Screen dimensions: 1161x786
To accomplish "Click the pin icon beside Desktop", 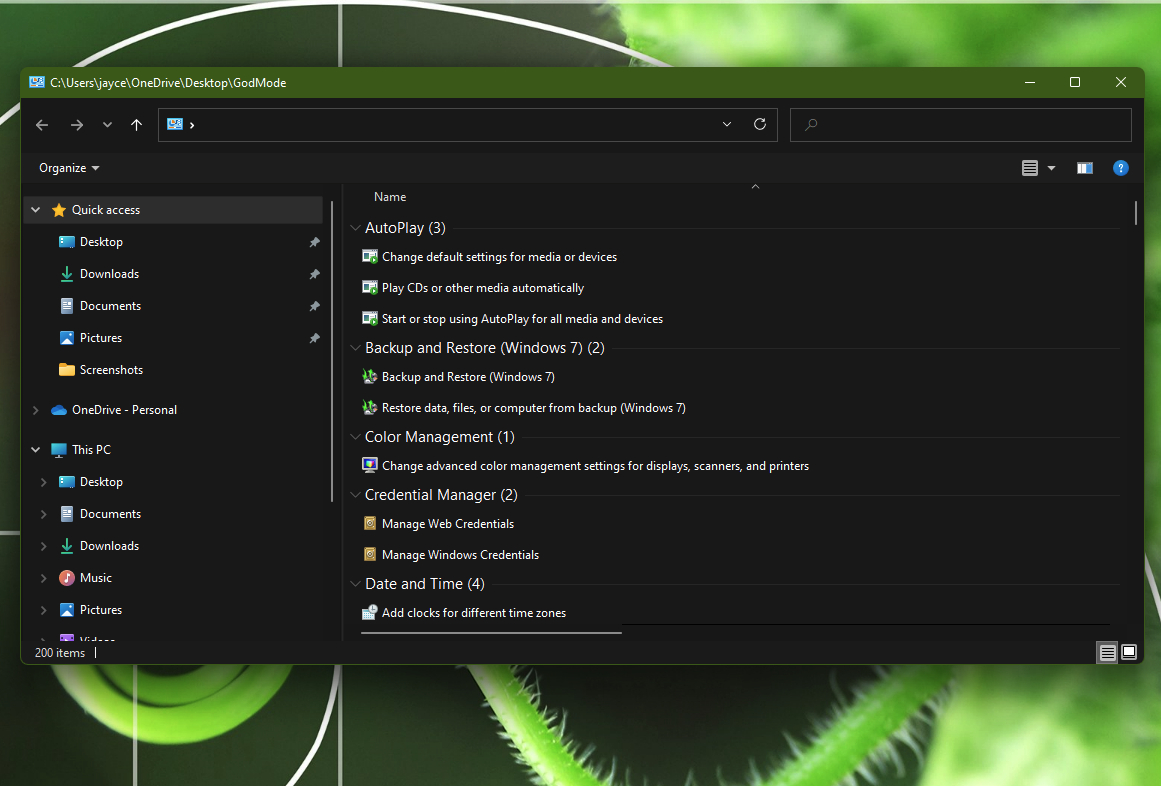I will (x=315, y=242).
